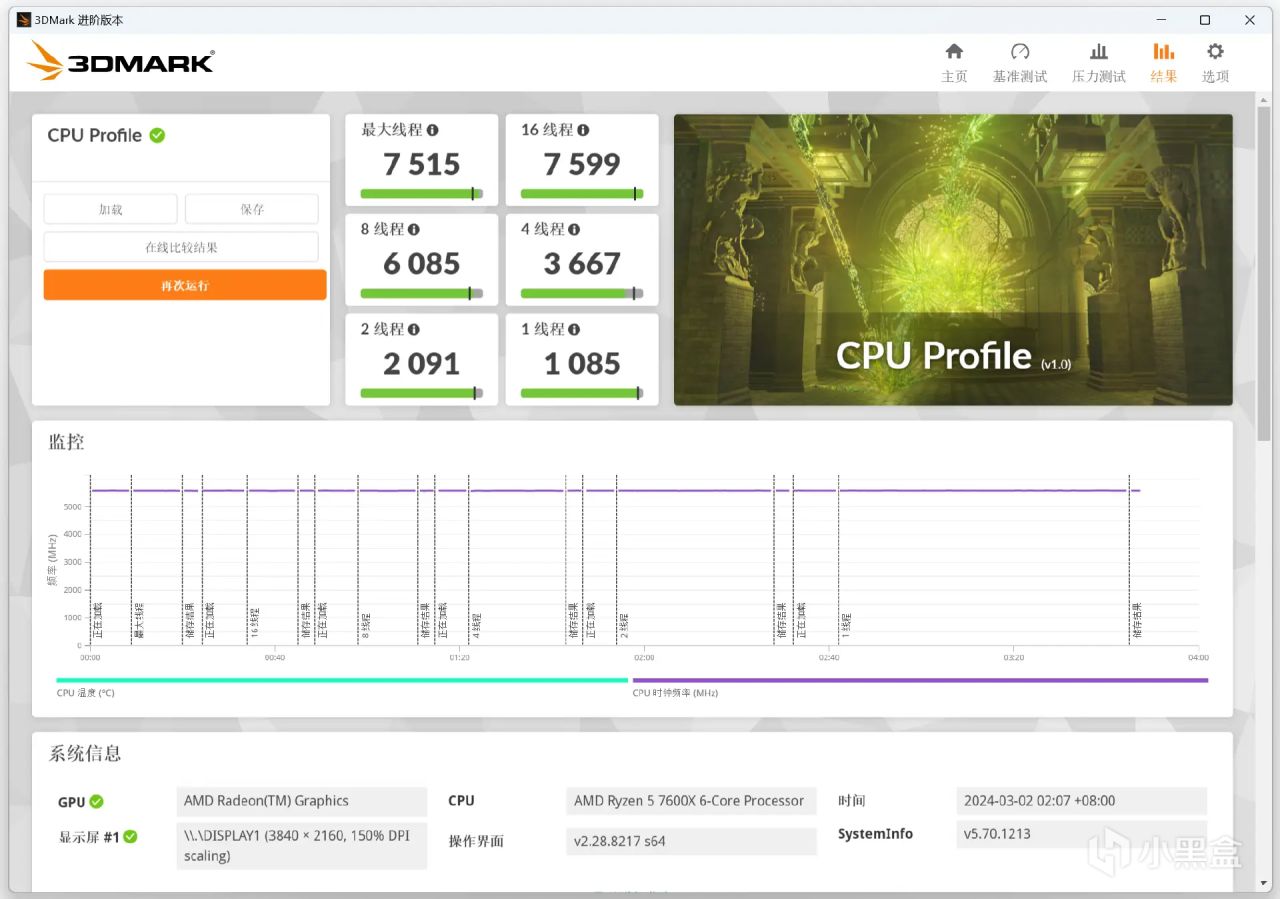Select the 2 线程 marker on the chart
This screenshot has height=899, width=1280.
pyautogui.click(x=624, y=626)
